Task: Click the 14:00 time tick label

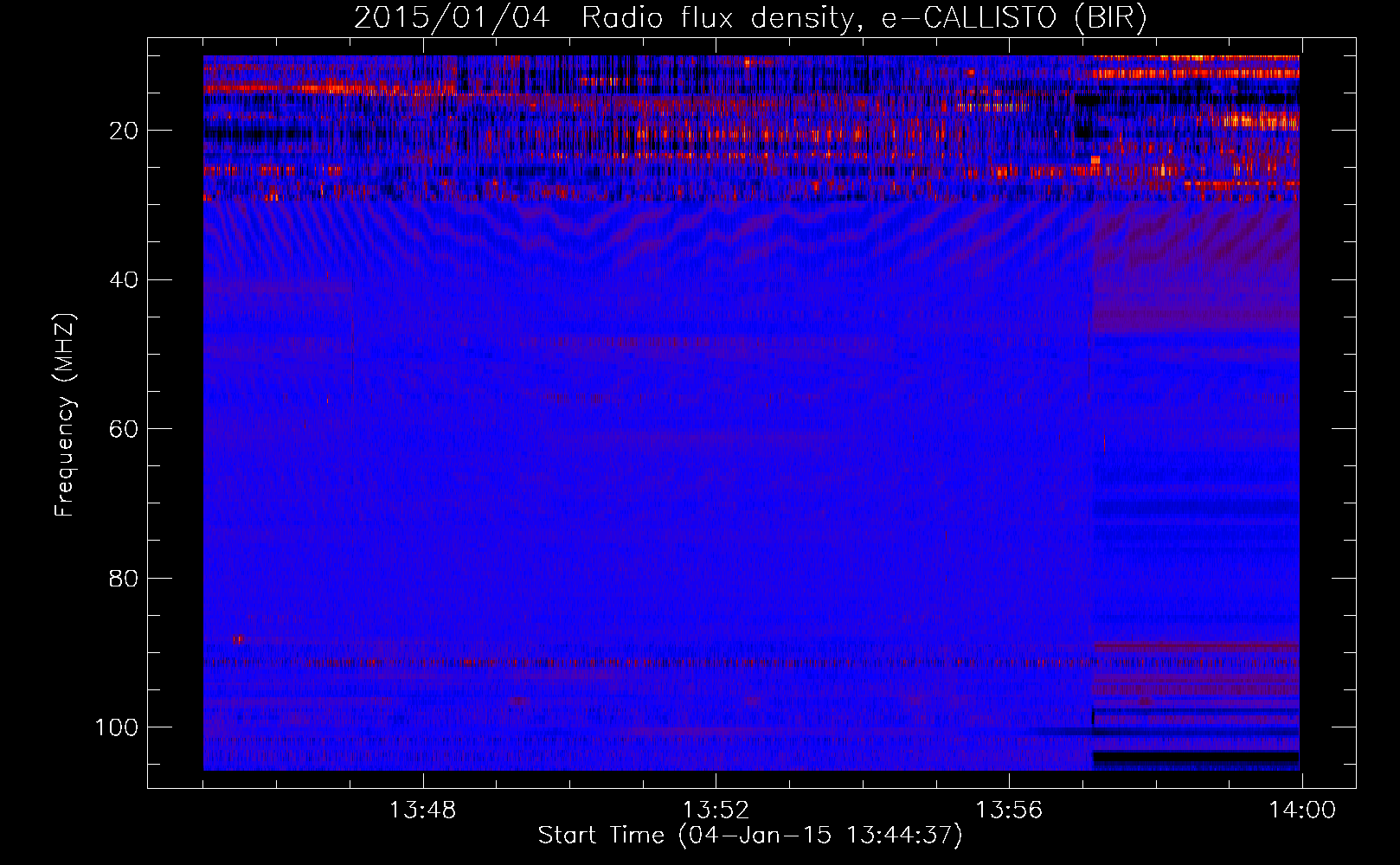Action: click(1302, 811)
